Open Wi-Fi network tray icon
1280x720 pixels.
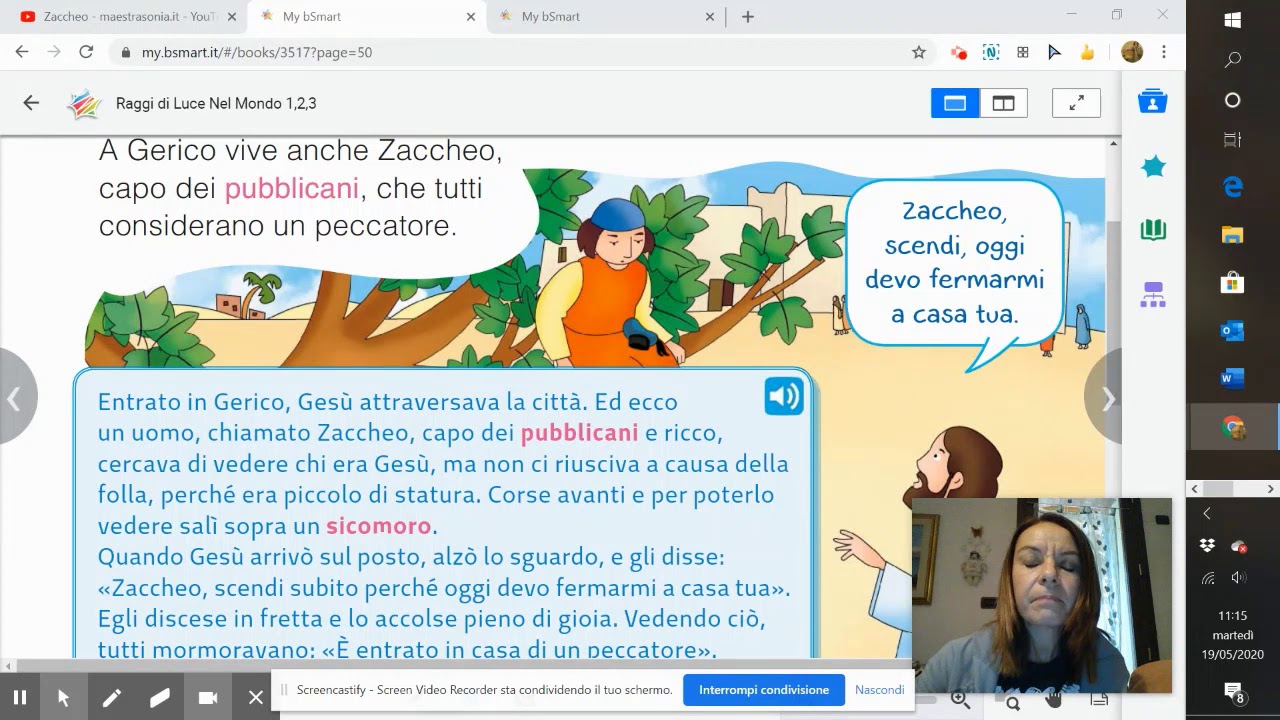tap(1207, 578)
